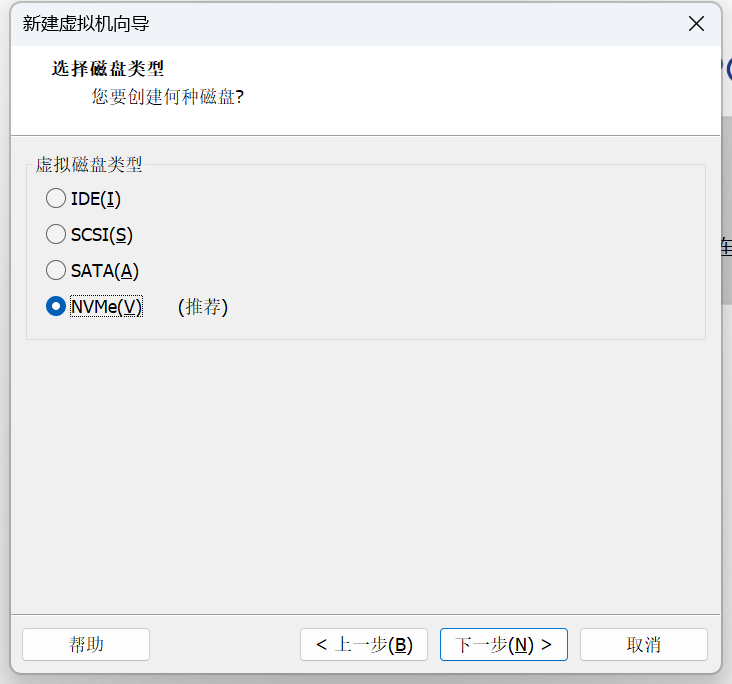Click the 新建虚拟机向导 title bar text

click(x=86, y=23)
